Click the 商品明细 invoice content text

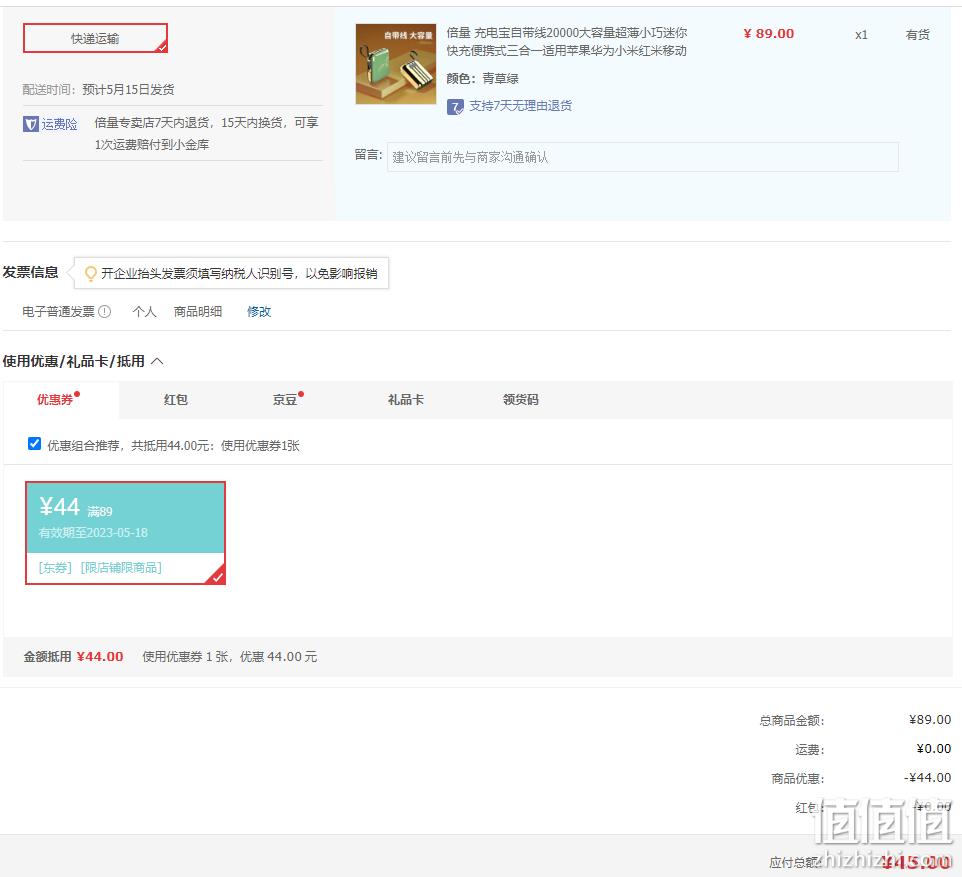[x=198, y=311]
